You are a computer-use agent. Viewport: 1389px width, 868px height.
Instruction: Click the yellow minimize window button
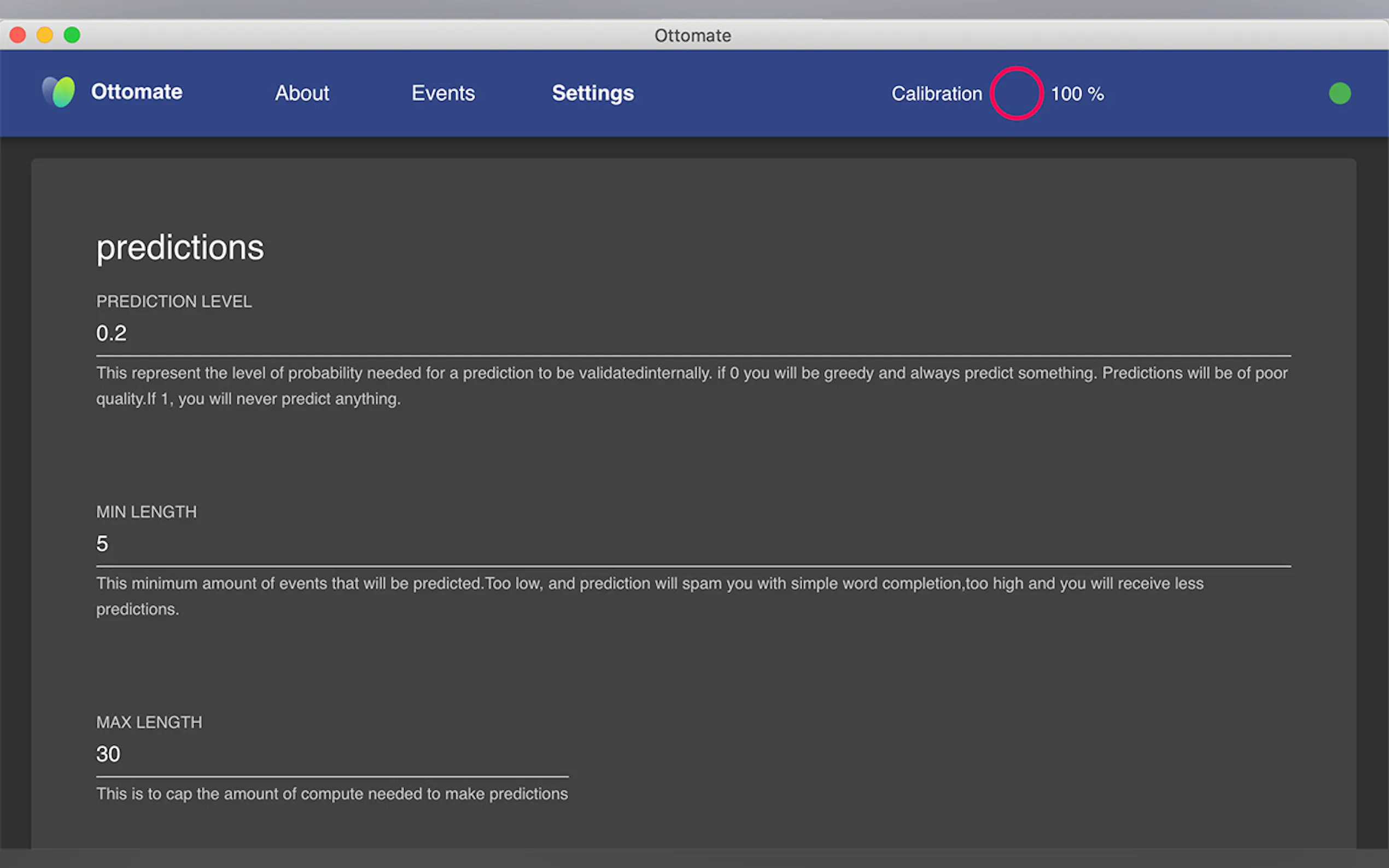pos(45,35)
